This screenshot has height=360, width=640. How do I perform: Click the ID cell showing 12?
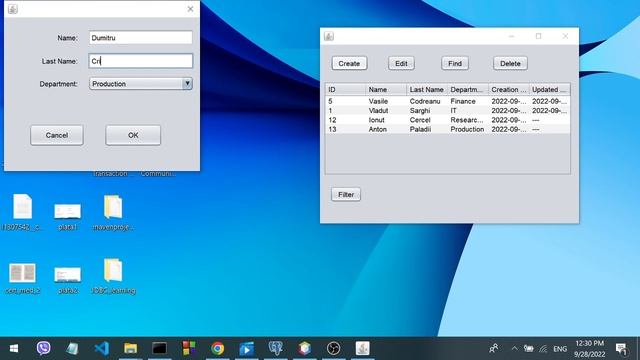[345, 120]
